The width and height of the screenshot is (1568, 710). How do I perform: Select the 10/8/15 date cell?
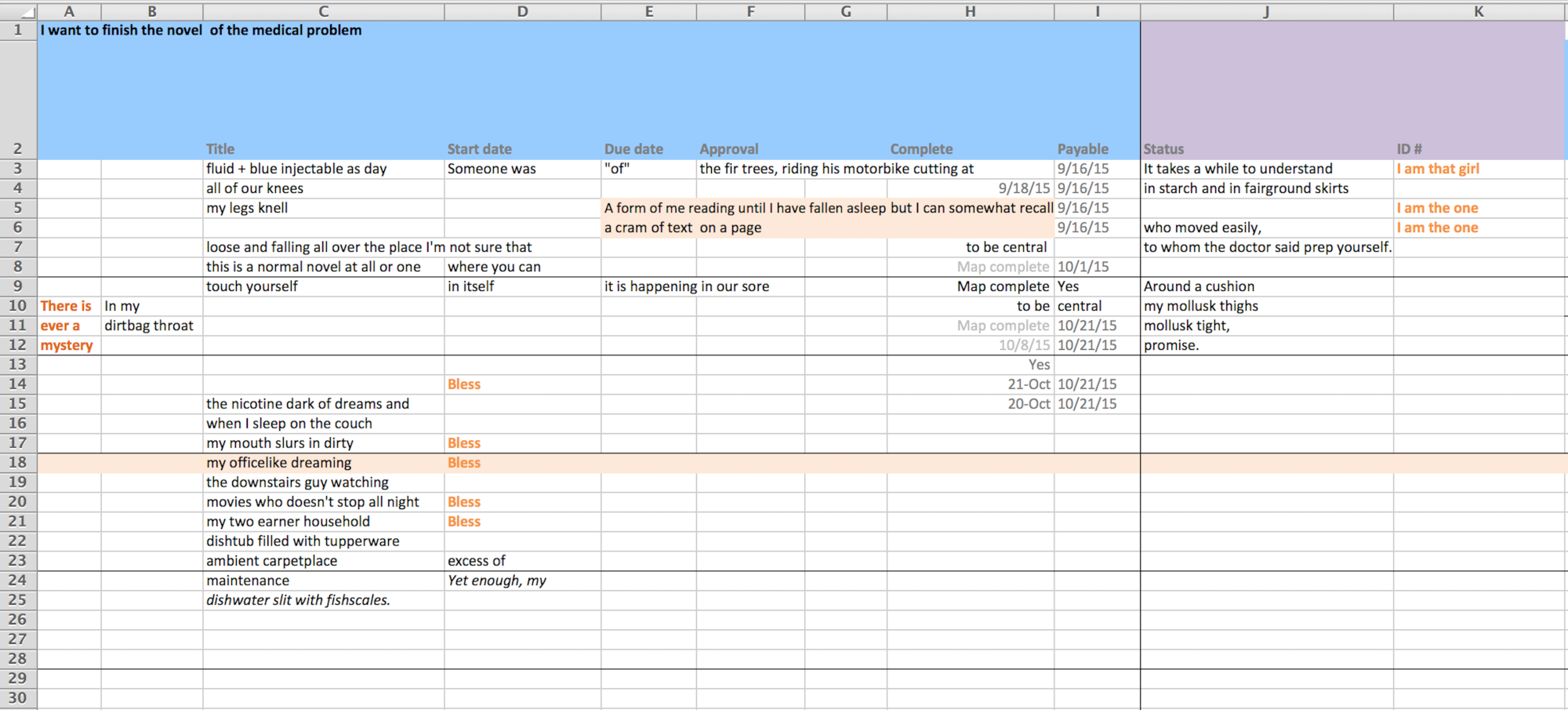(x=971, y=345)
